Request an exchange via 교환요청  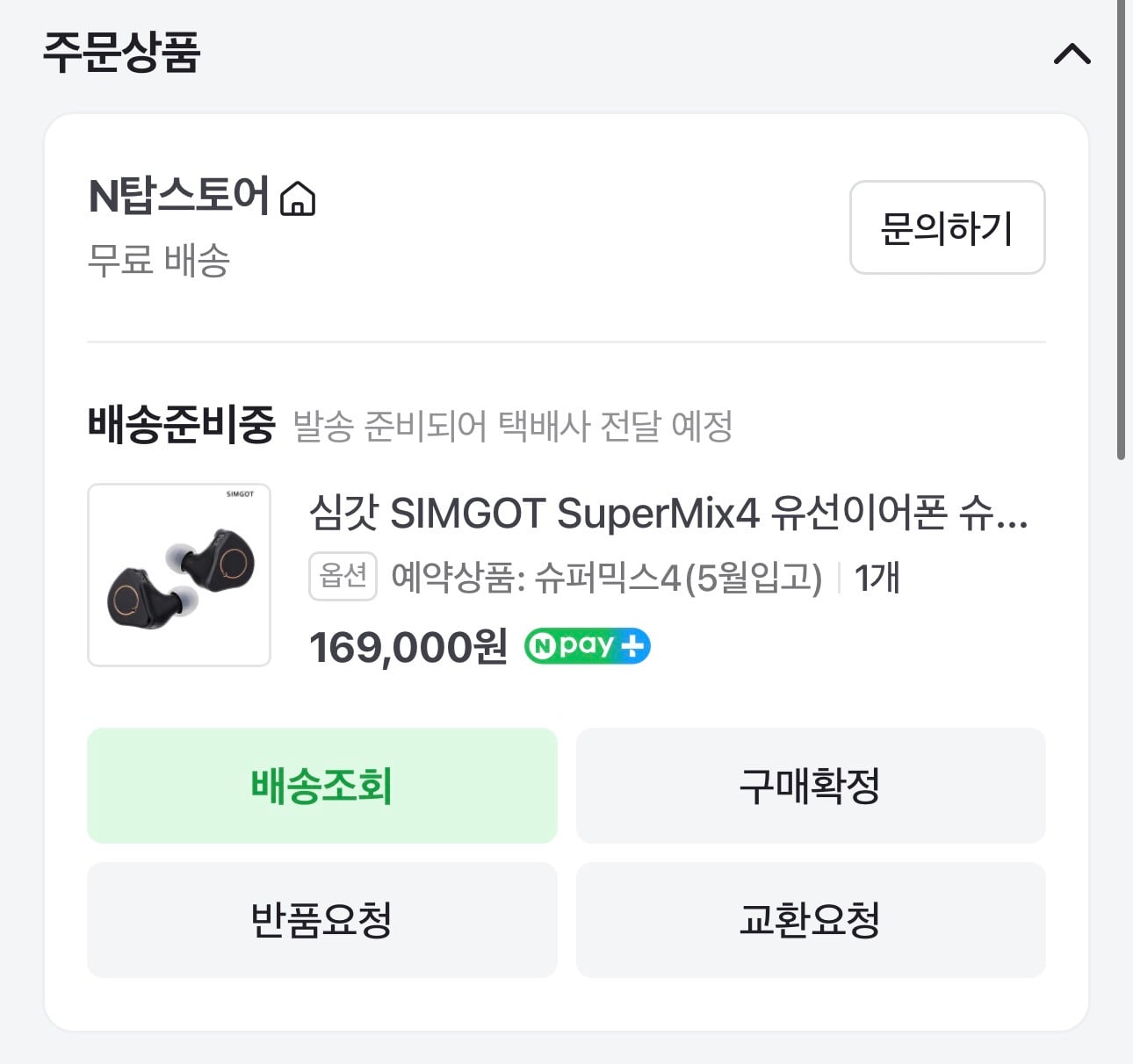coord(811,919)
